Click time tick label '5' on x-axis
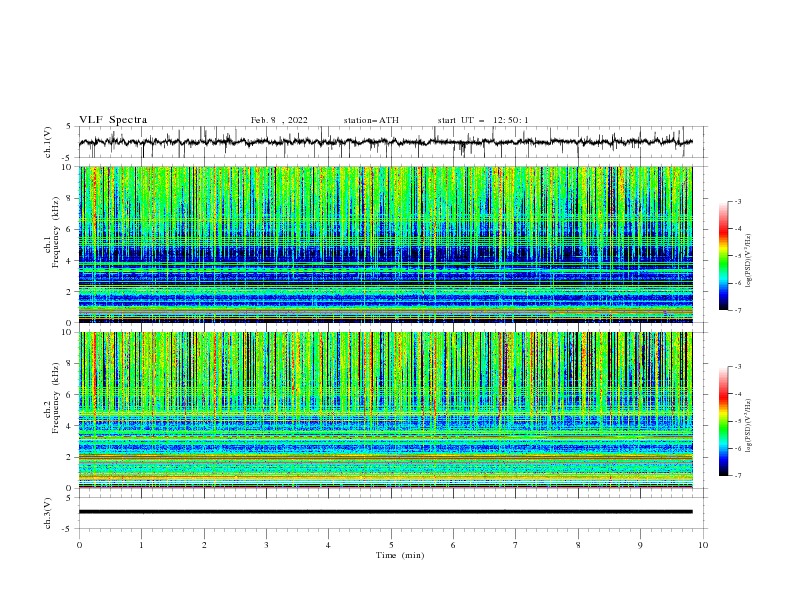The height and width of the screenshot is (612, 792). click(391, 545)
